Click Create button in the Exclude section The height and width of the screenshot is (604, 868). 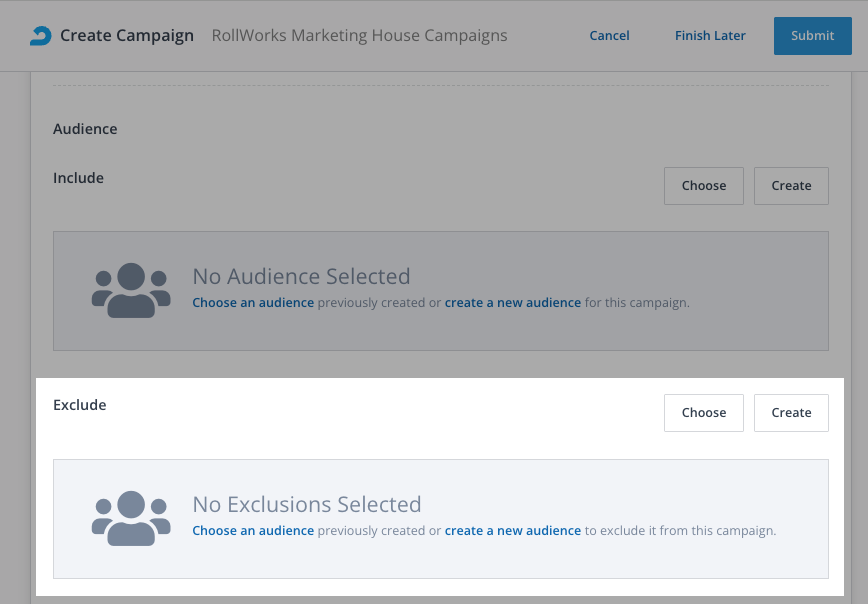coord(791,413)
